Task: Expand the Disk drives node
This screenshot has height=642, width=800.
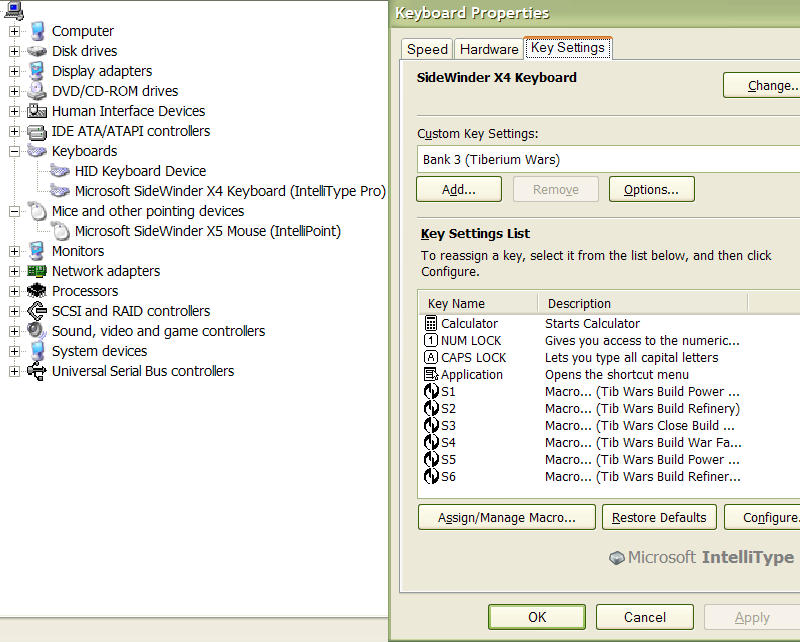Action: click(14, 51)
